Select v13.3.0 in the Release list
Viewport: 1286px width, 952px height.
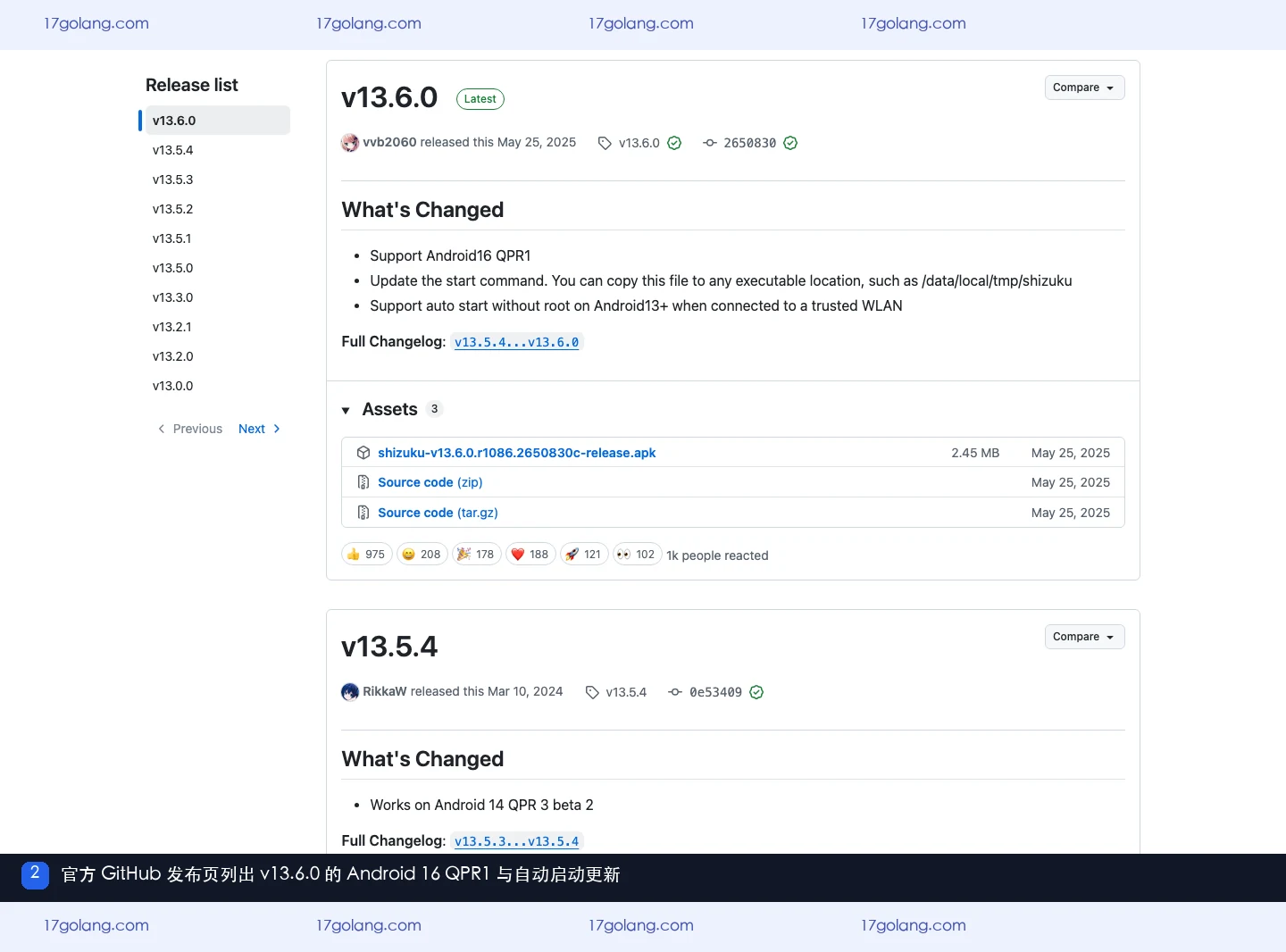coord(218,297)
